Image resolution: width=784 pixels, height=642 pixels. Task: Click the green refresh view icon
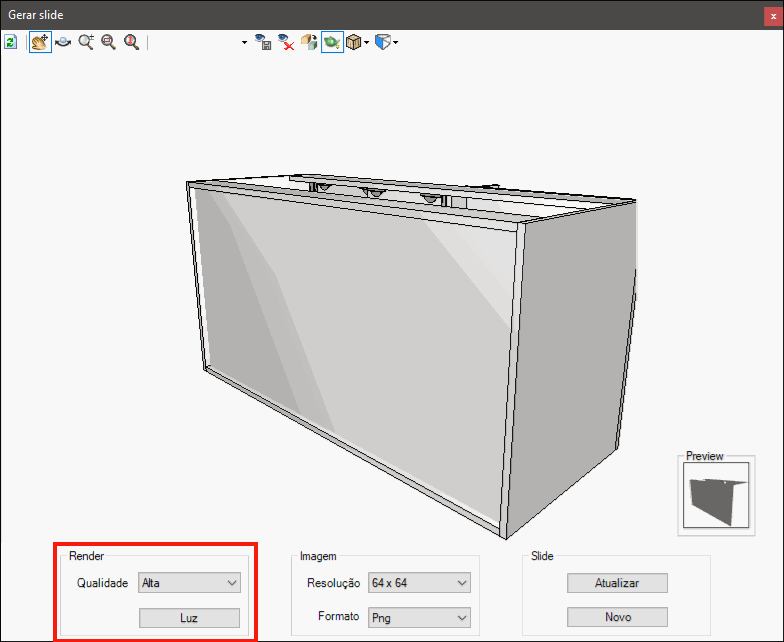click(10, 42)
